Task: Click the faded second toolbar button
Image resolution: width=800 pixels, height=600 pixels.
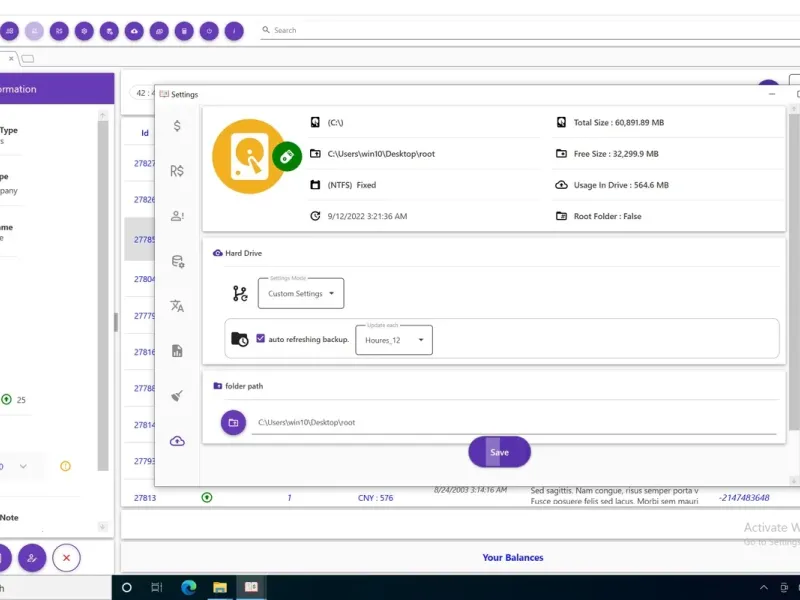Action: point(34,31)
